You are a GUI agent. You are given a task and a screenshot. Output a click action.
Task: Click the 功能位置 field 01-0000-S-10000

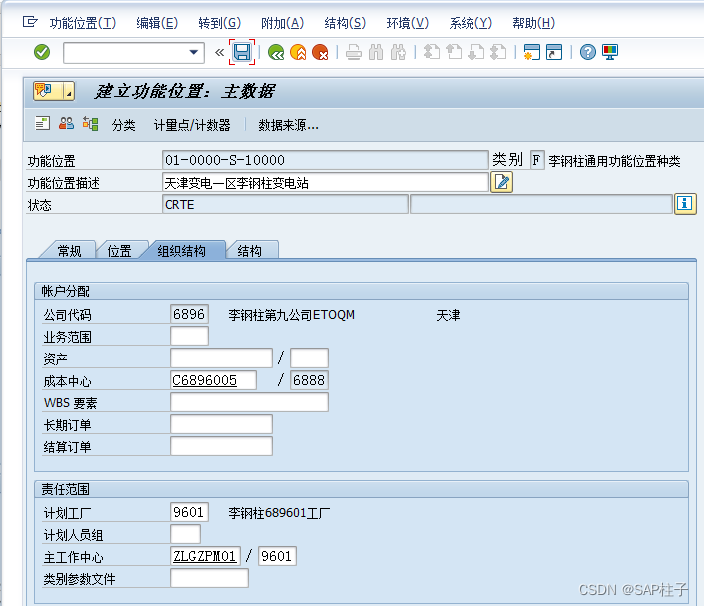tap(325, 160)
